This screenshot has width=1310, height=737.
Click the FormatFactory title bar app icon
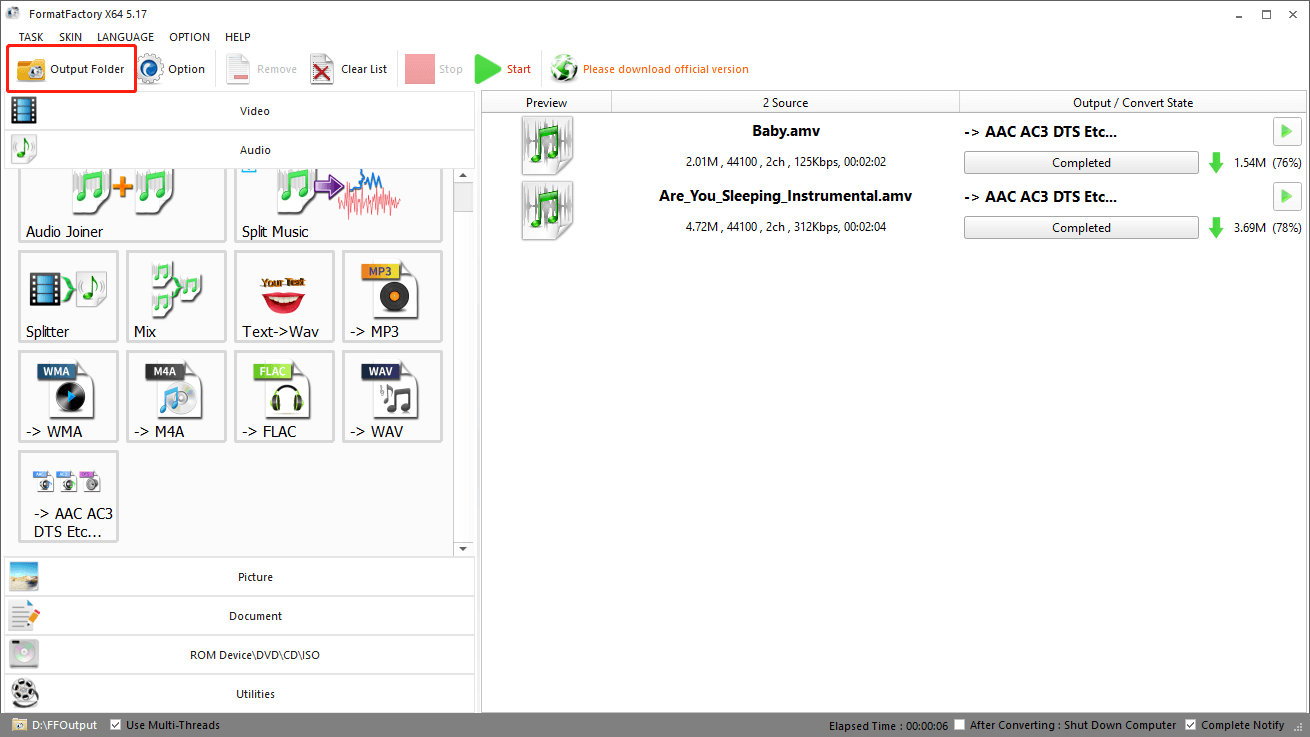(x=13, y=14)
